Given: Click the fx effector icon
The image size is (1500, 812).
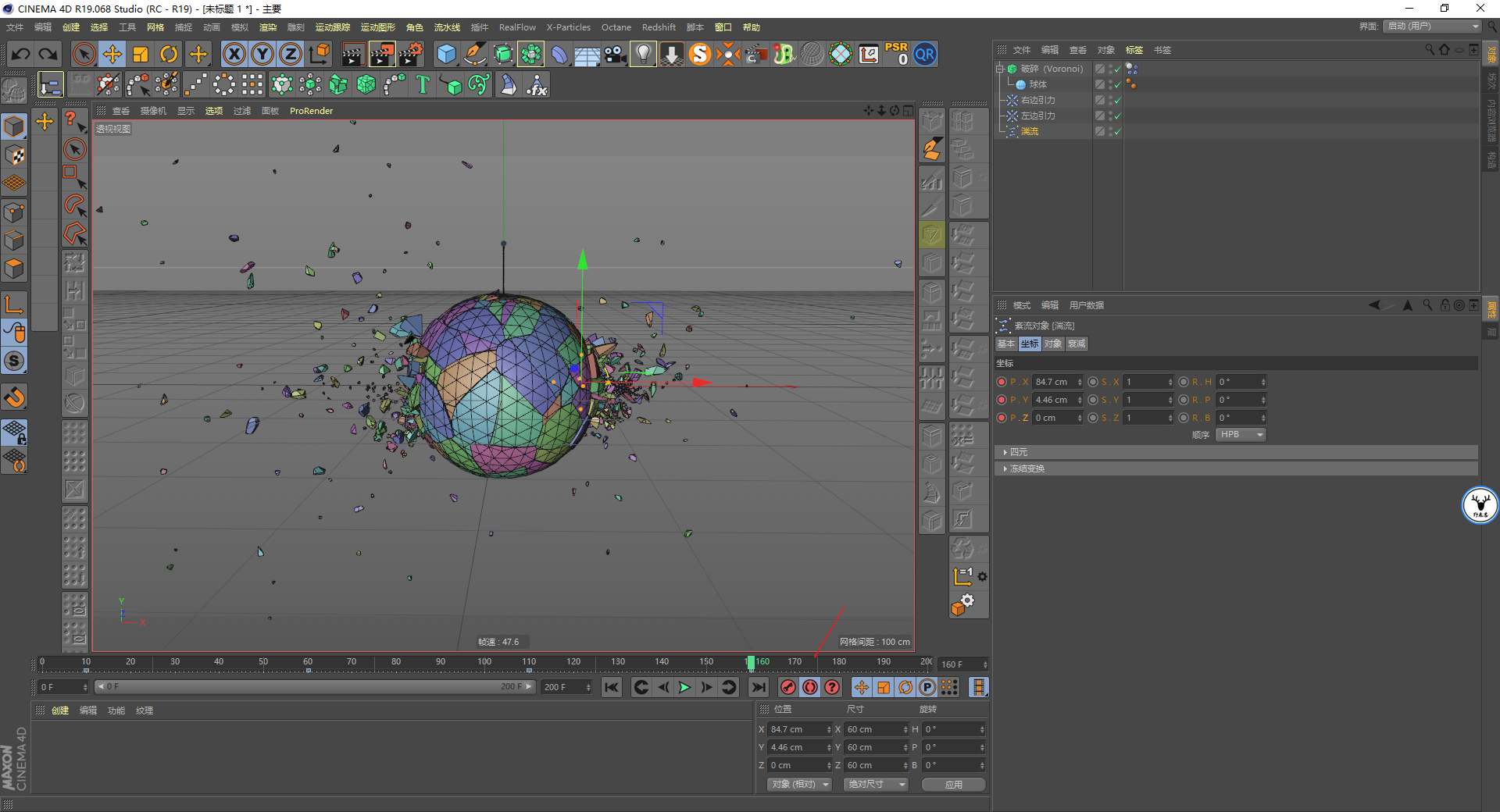Looking at the screenshot, I should pyautogui.click(x=537, y=84).
